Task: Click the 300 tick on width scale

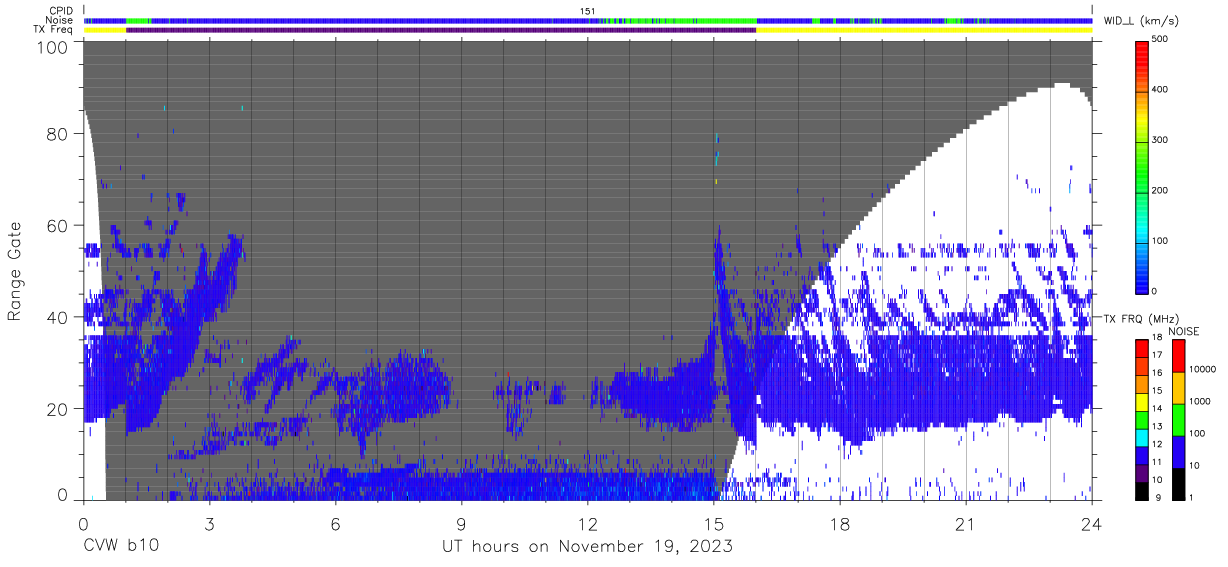Action: pyautogui.click(x=1161, y=140)
